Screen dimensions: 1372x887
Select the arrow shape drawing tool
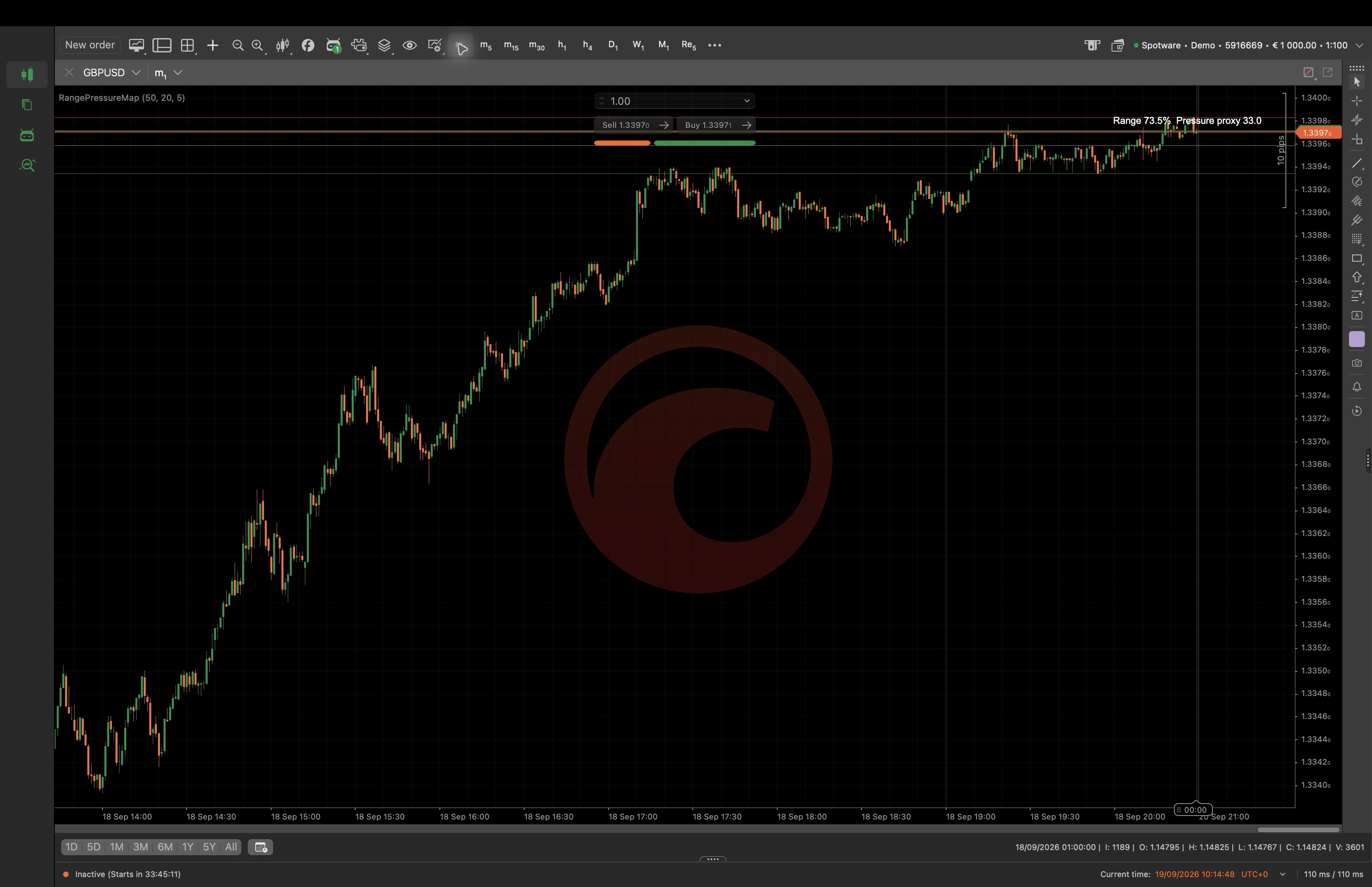pyautogui.click(x=1357, y=277)
